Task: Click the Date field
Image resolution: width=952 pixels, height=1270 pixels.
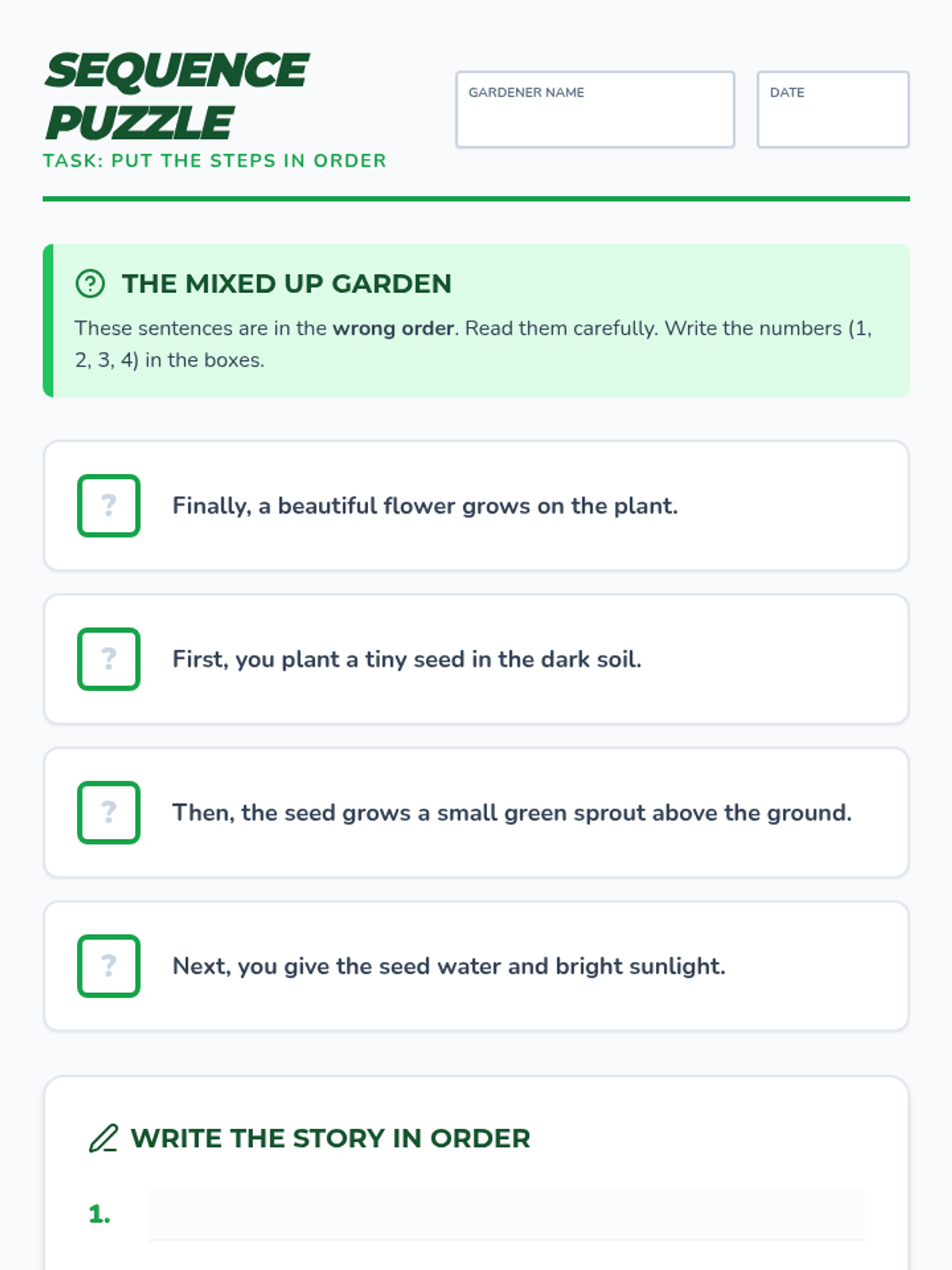Action: point(833,110)
